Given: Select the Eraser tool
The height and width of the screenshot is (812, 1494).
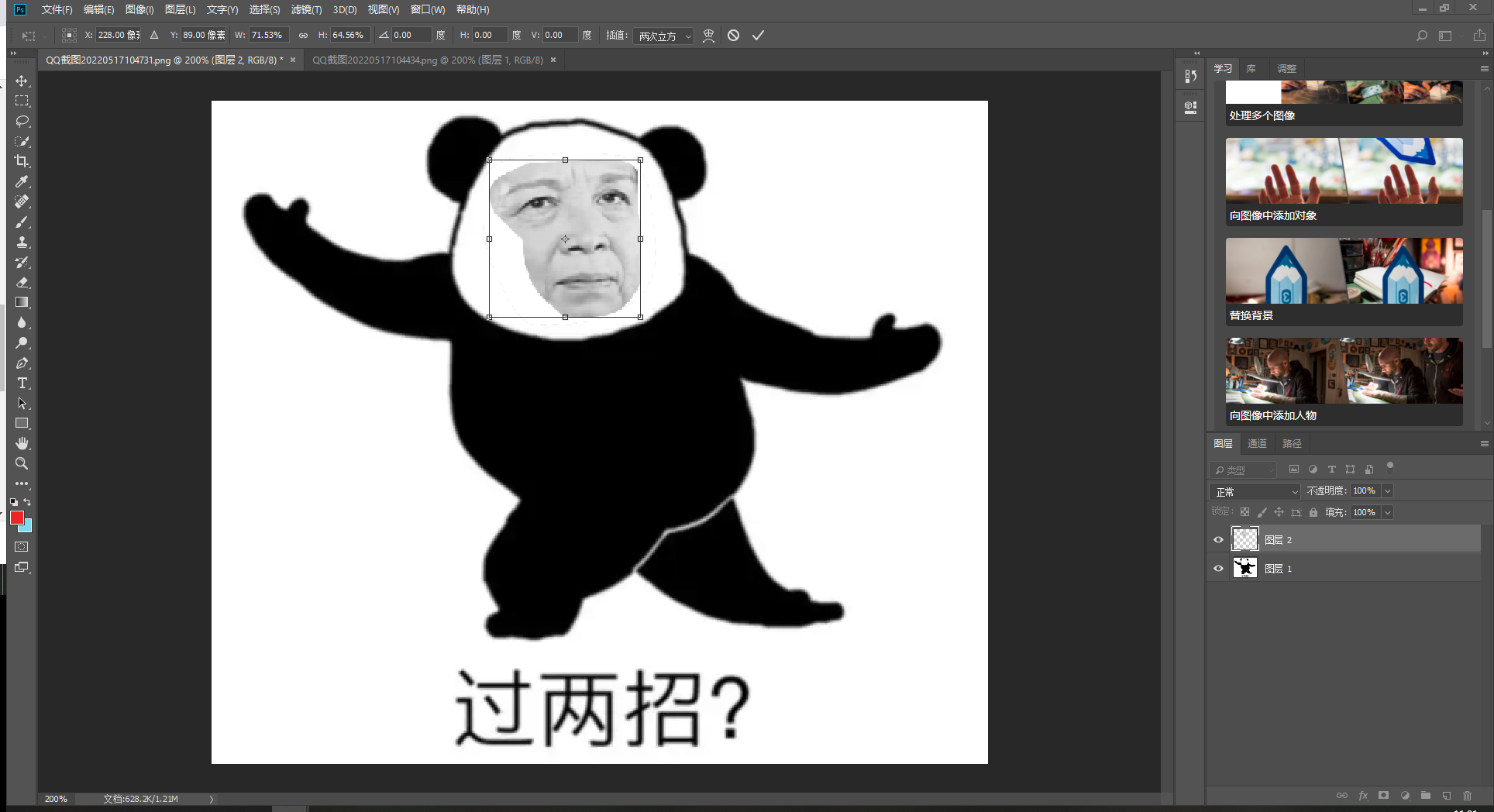Looking at the screenshot, I should tap(22, 282).
